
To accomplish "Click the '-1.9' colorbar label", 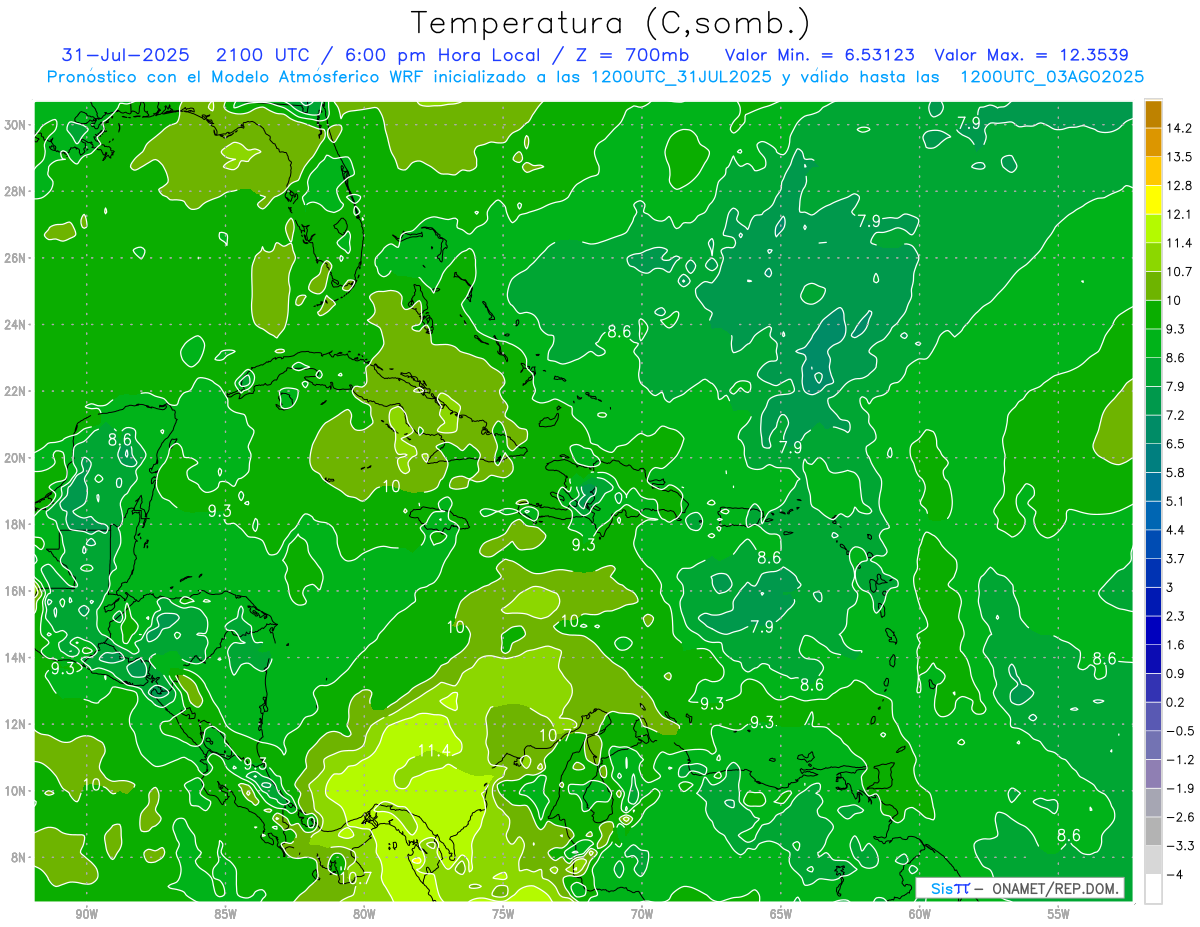I will (x=1179, y=788).
